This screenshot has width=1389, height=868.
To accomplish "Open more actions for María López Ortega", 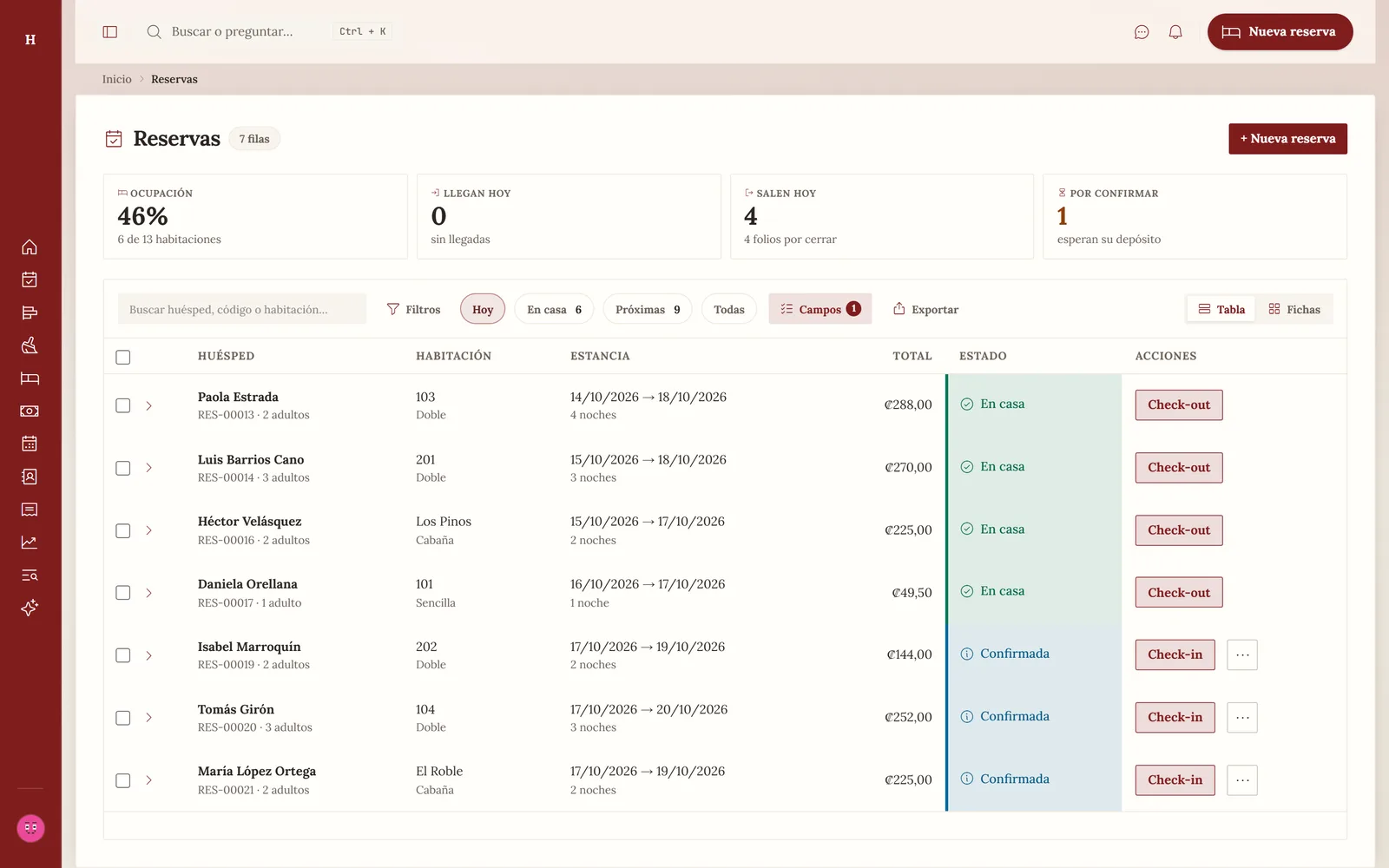I will [1242, 780].
